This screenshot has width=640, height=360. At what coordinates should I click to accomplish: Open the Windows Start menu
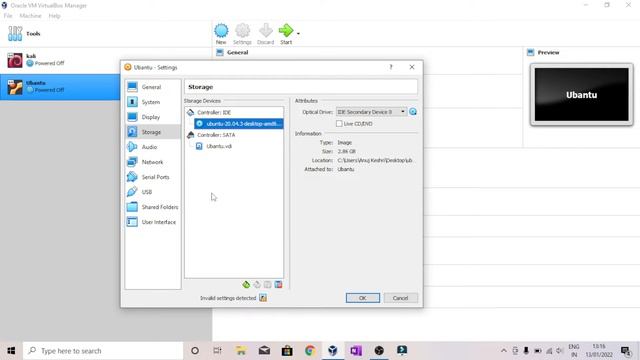click(11, 351)
